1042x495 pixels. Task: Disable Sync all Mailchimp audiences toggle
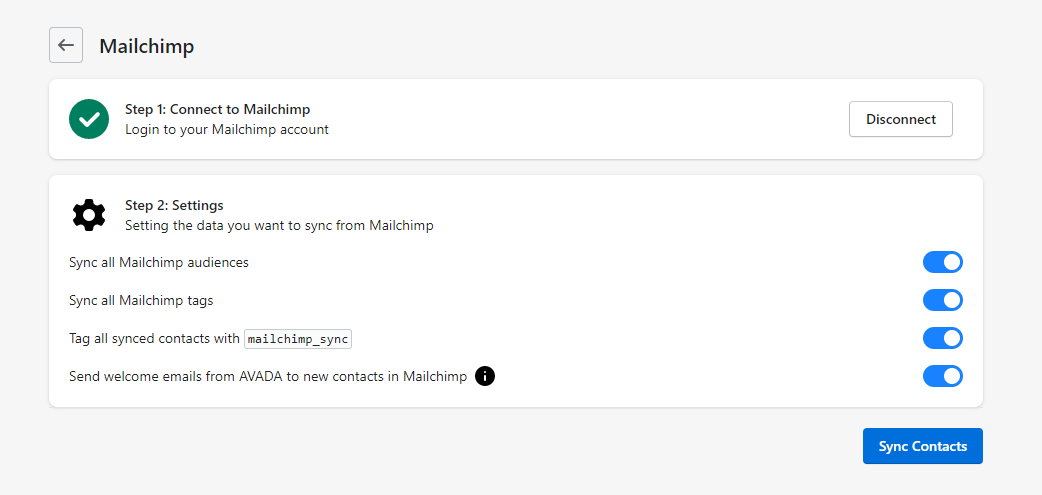tap(942, 262)
